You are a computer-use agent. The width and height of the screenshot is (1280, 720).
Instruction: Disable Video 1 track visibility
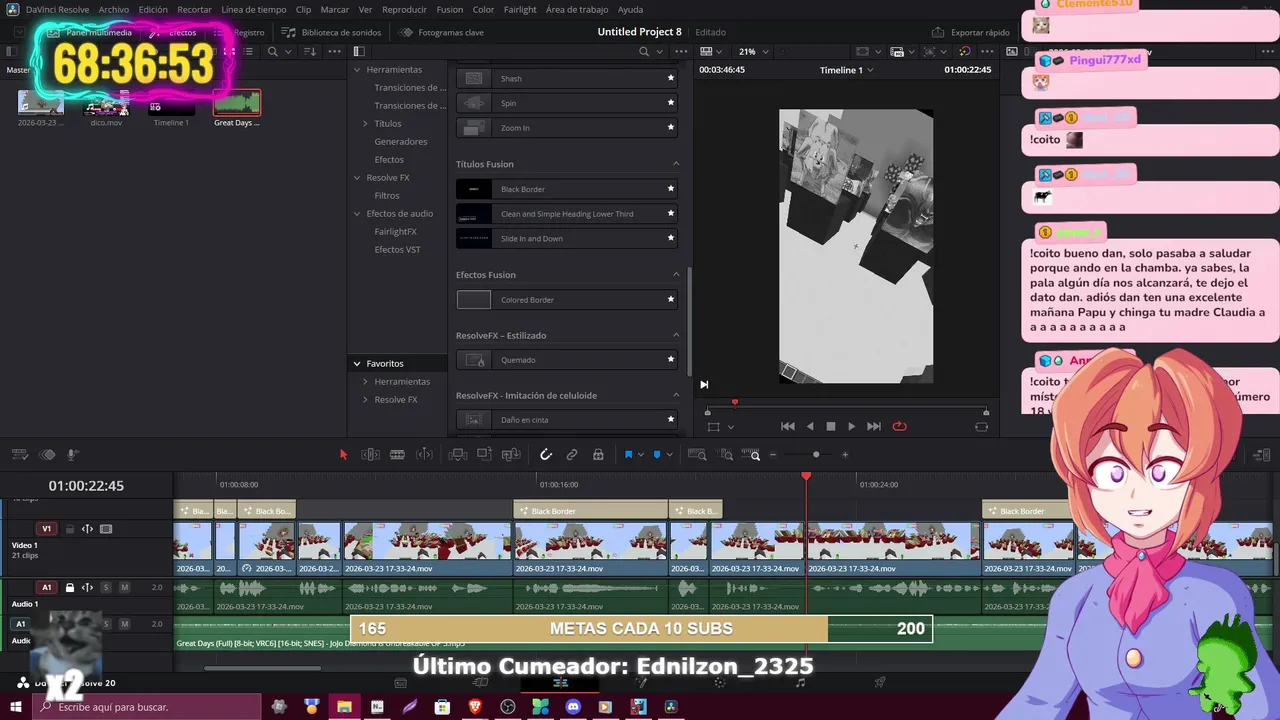point(106,529)
